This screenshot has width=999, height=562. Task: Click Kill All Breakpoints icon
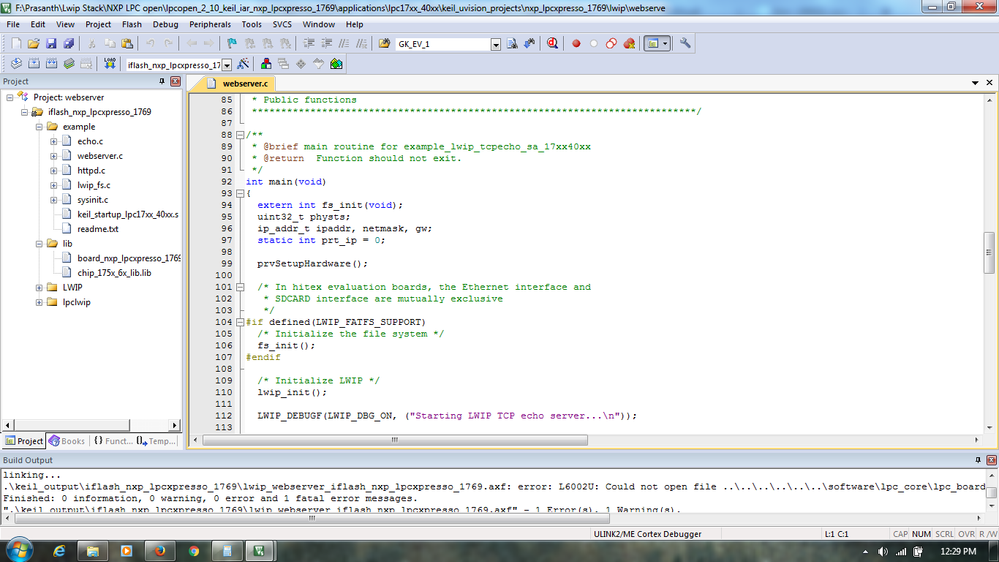click(629, 43)
